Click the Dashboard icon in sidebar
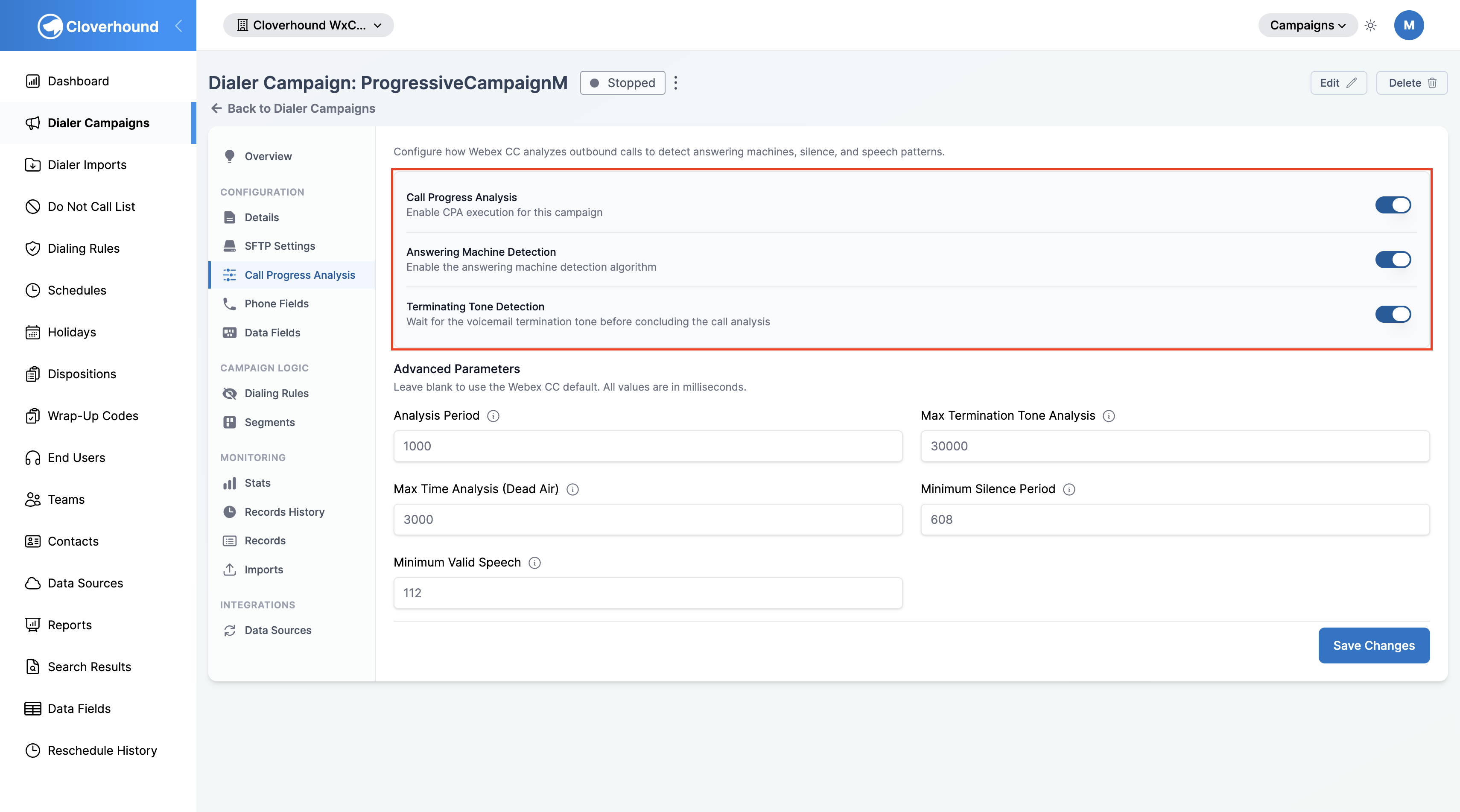Screen dimensions: 1460x812 click(x=32, y=81)
